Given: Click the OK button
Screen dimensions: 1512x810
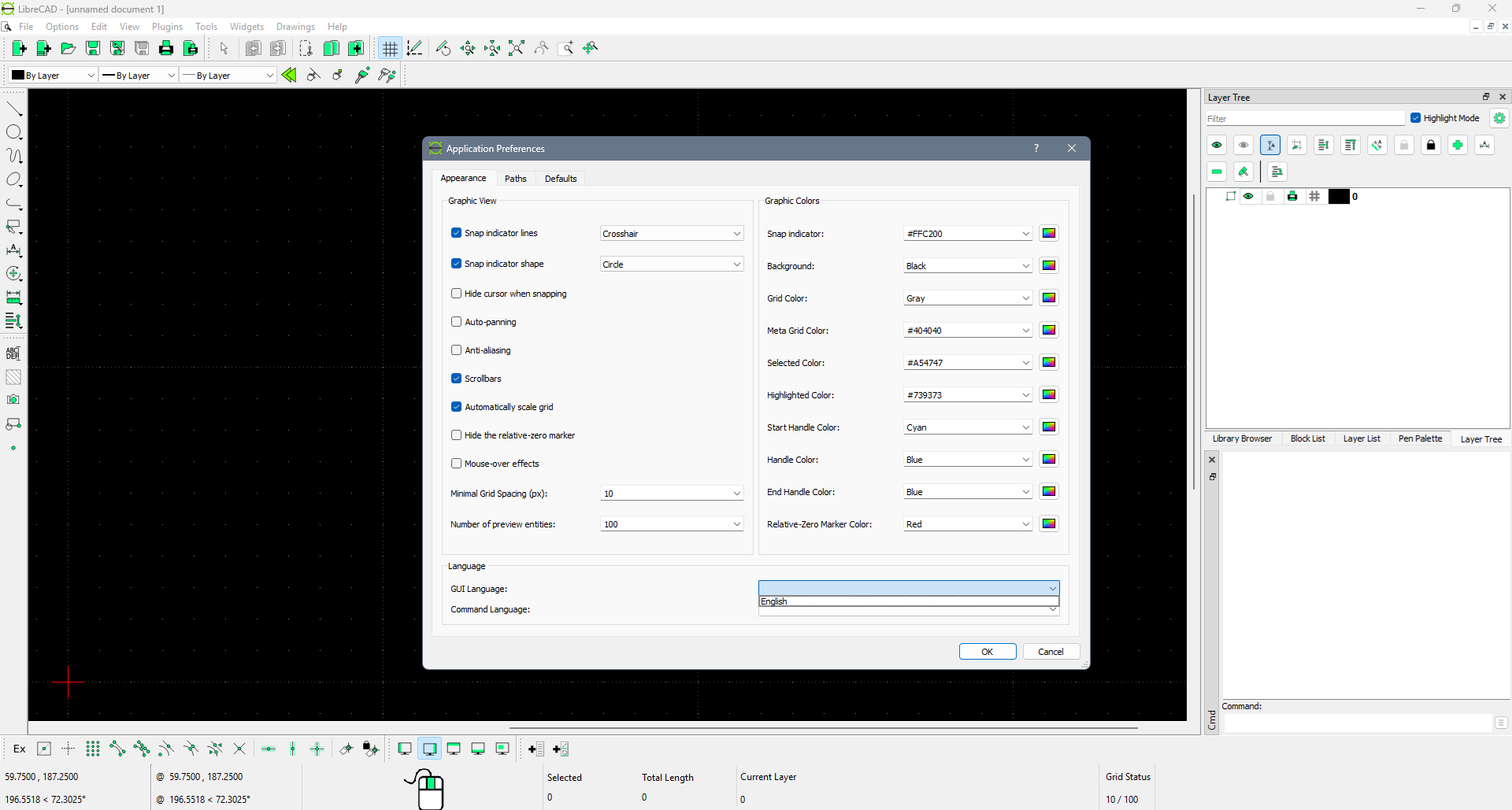Looking at the screenshot, I should [987, 652].
